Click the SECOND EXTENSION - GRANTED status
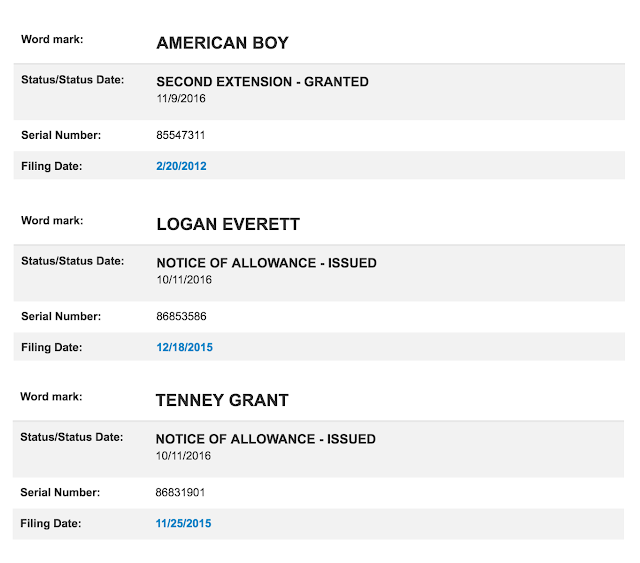 pyautogui.click(x=262, y=82)
